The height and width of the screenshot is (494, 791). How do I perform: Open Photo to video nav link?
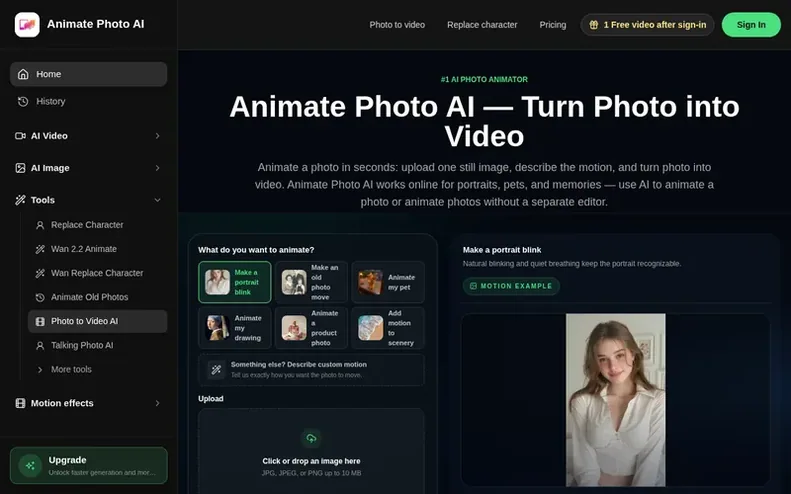pyautogui.click(x=397, y=25)
